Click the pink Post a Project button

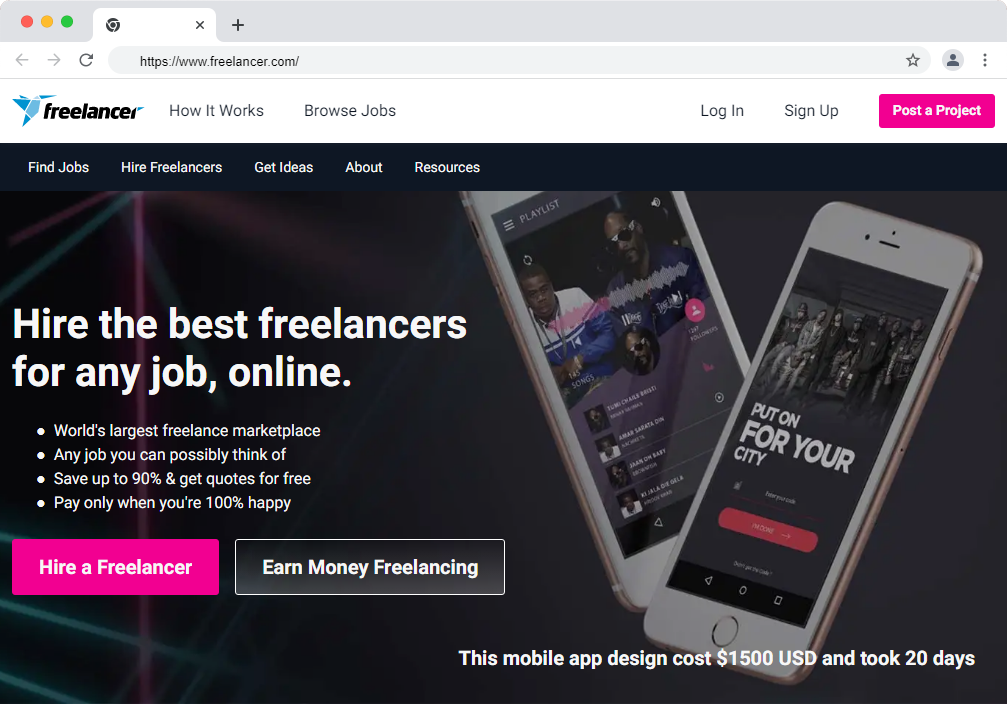(x=936, y=110)
